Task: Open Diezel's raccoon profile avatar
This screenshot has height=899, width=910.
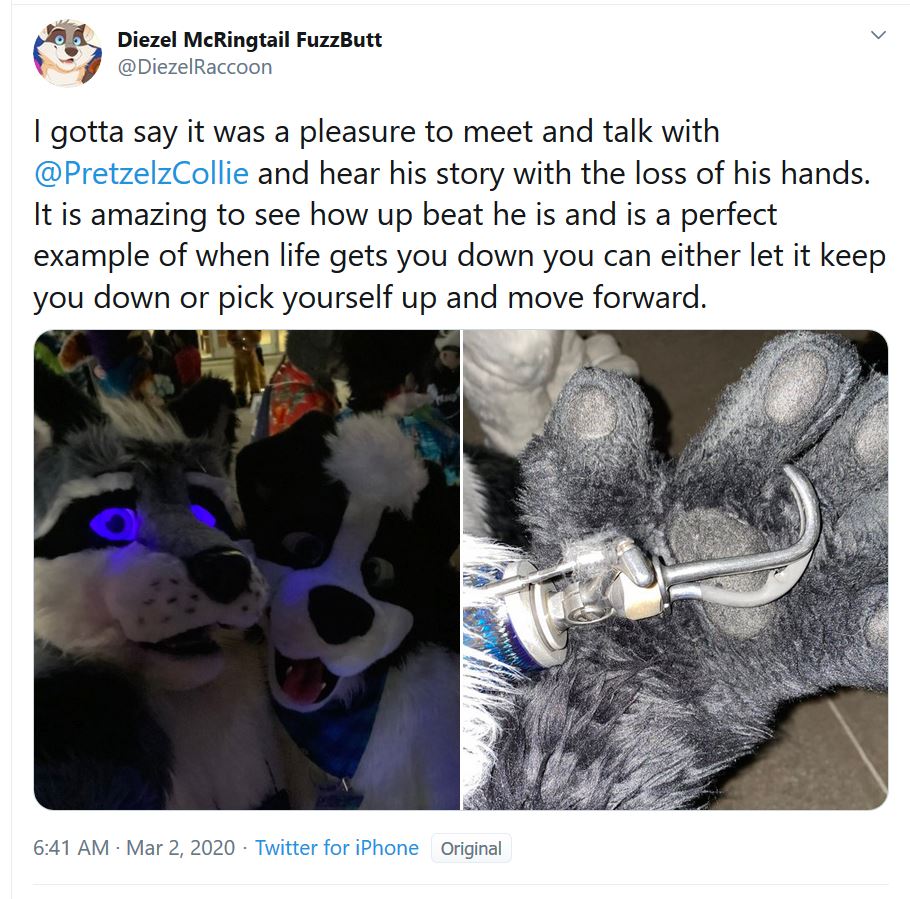Action: (x=67, y=53)
